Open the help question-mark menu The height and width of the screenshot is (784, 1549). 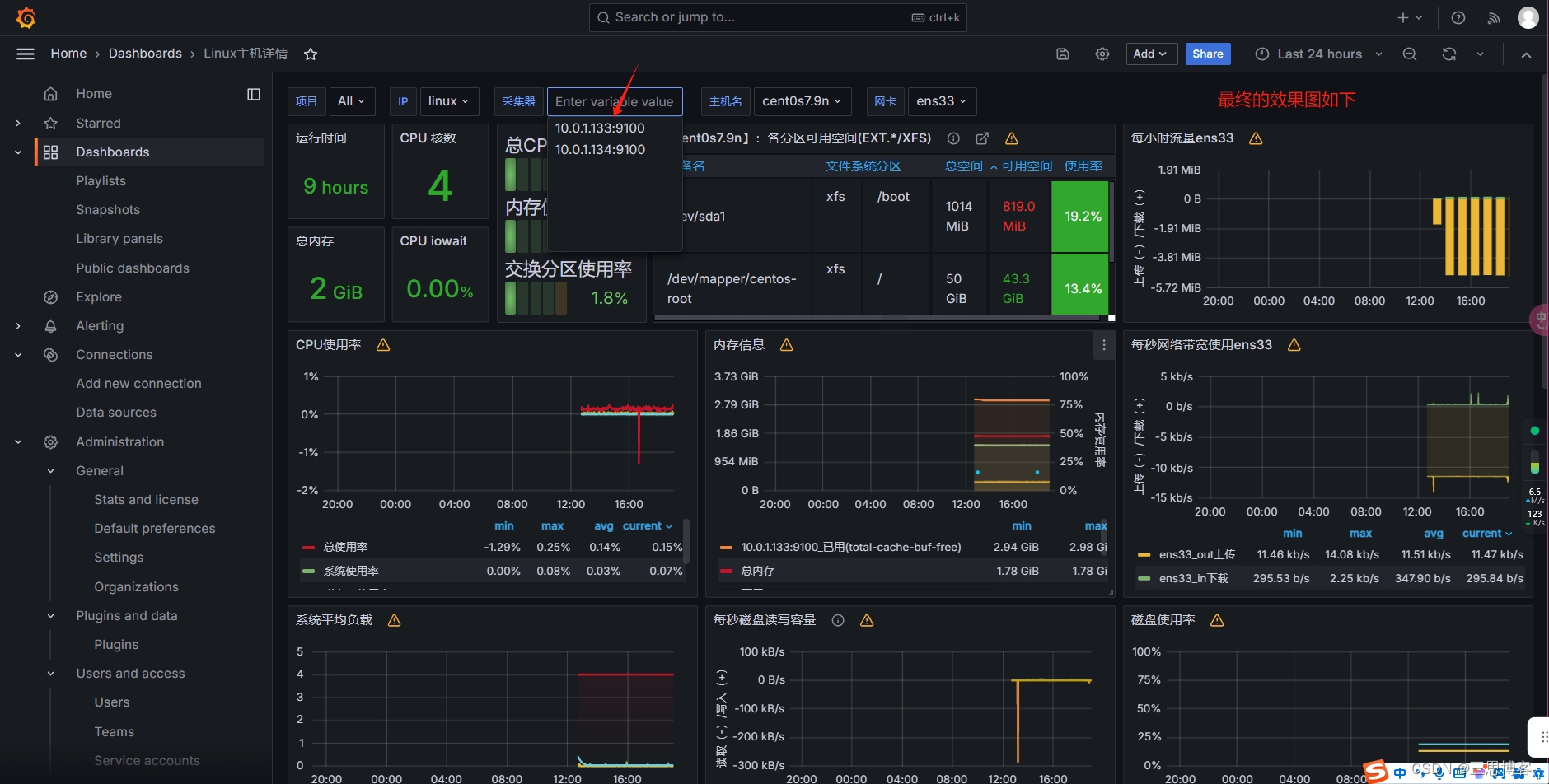pyautogui.click(x=1458, y=17)
